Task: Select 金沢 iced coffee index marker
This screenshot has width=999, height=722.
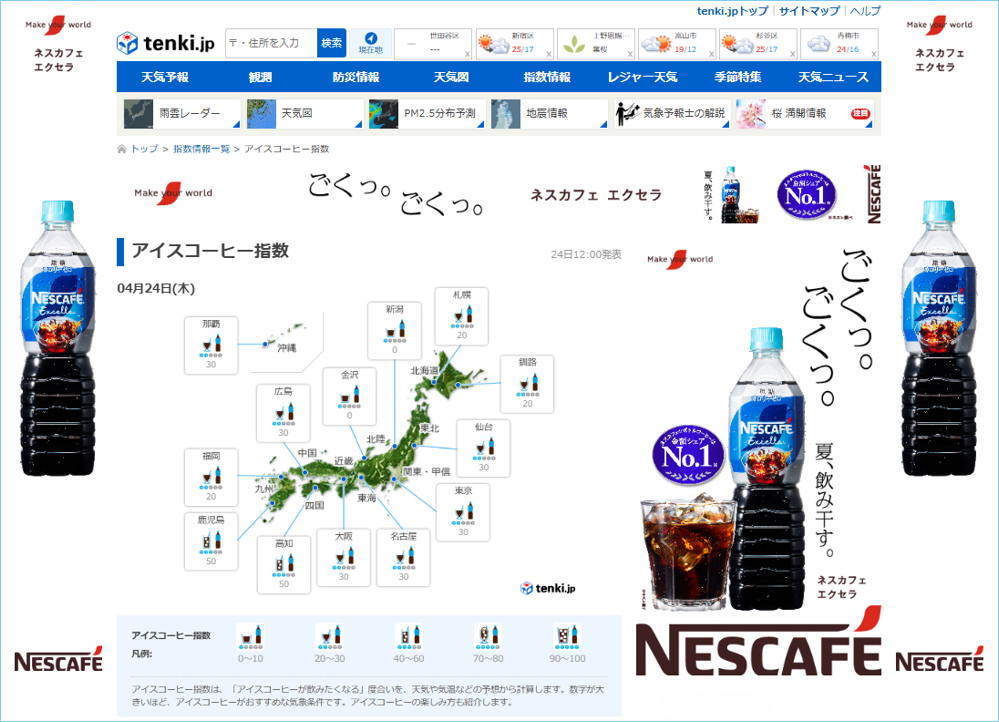Action: (349, 396)
